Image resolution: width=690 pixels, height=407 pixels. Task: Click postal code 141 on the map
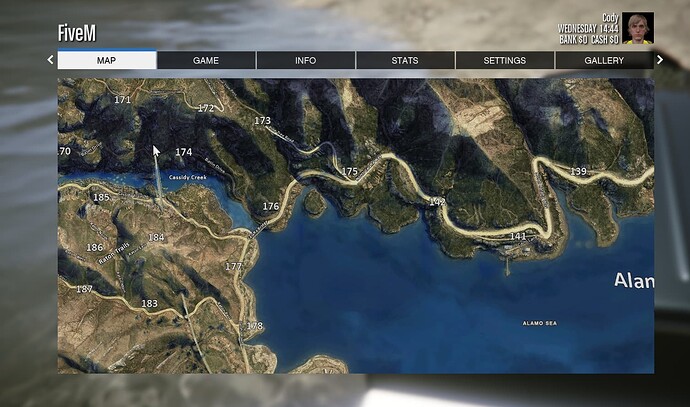518,236
